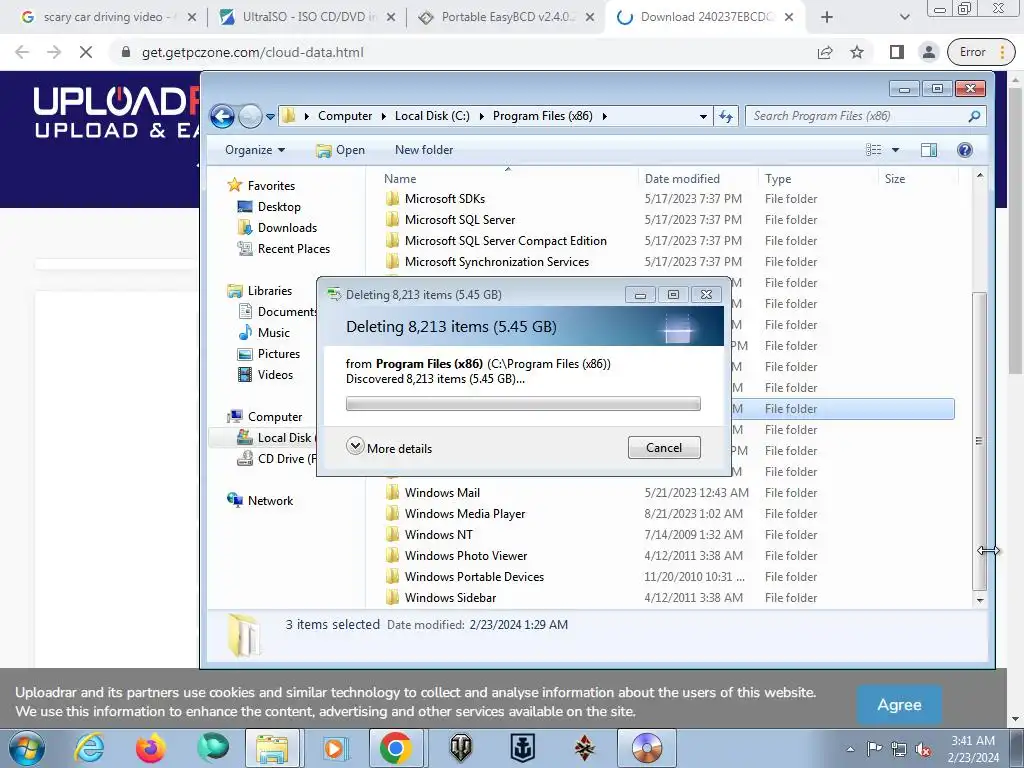Click the Change your view icon

(873, 150)
